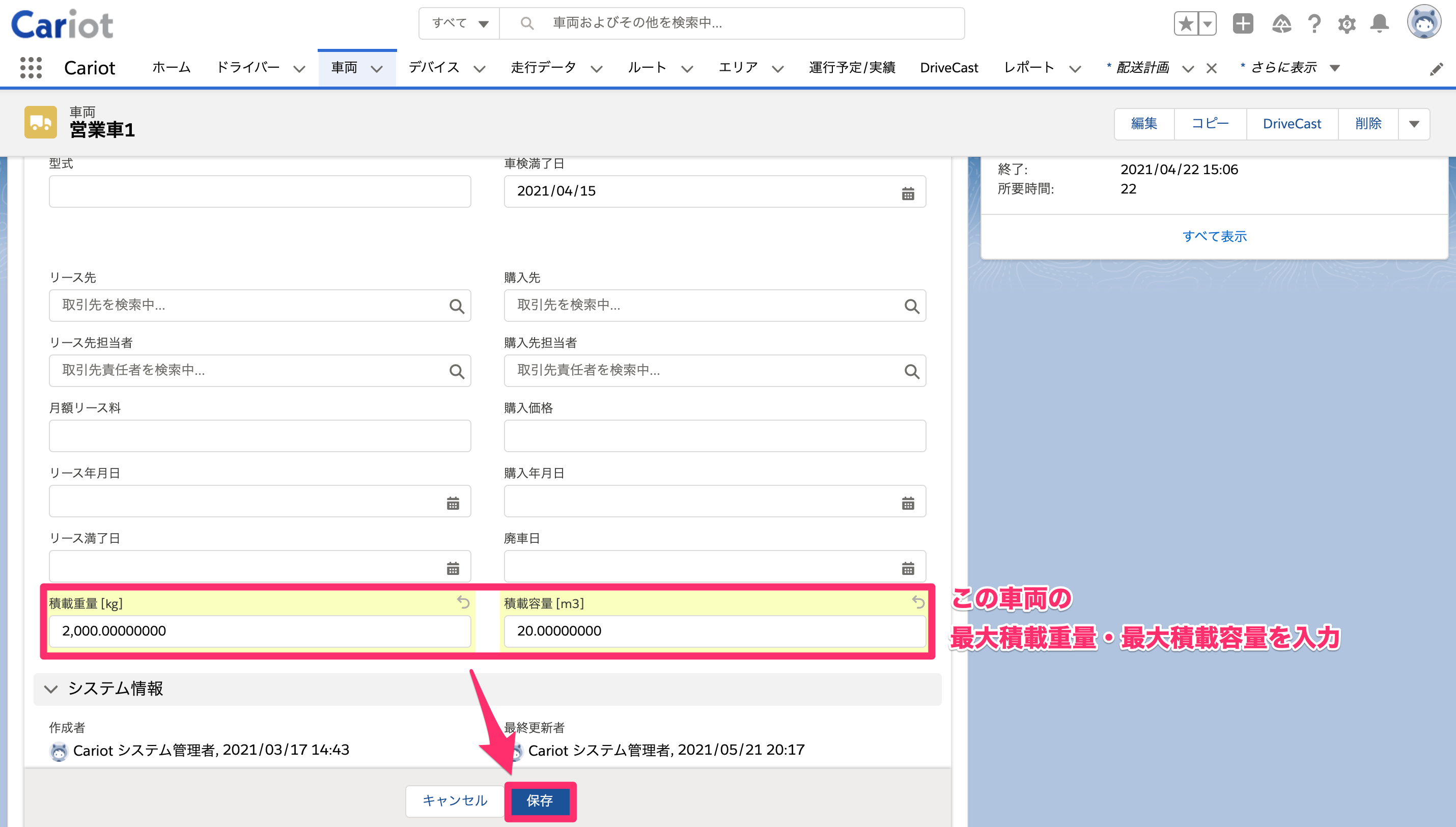1456x827 pixels.
Task: Open the notifications bell icon
Action: [1379, 23]
